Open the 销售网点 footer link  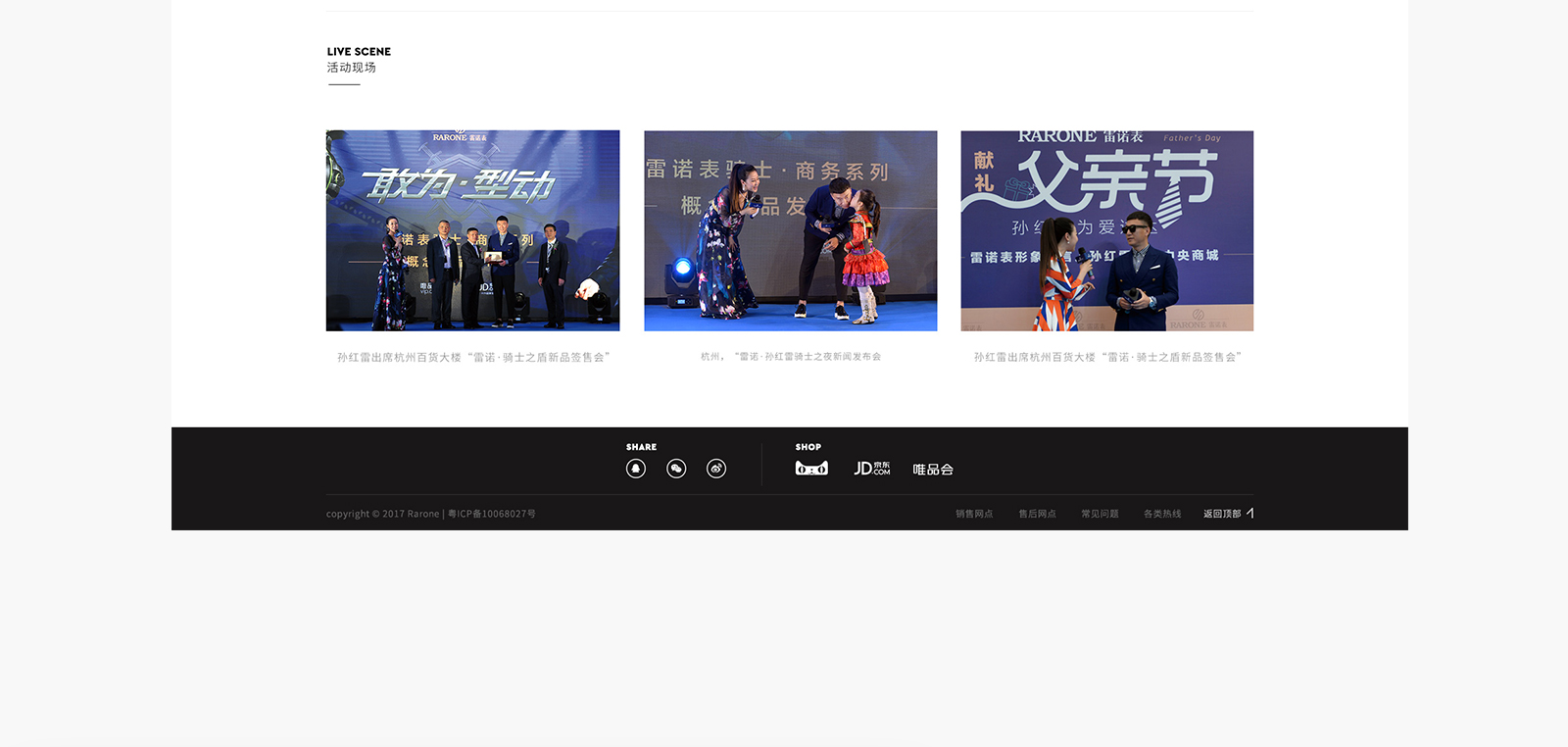pos(974,514)
